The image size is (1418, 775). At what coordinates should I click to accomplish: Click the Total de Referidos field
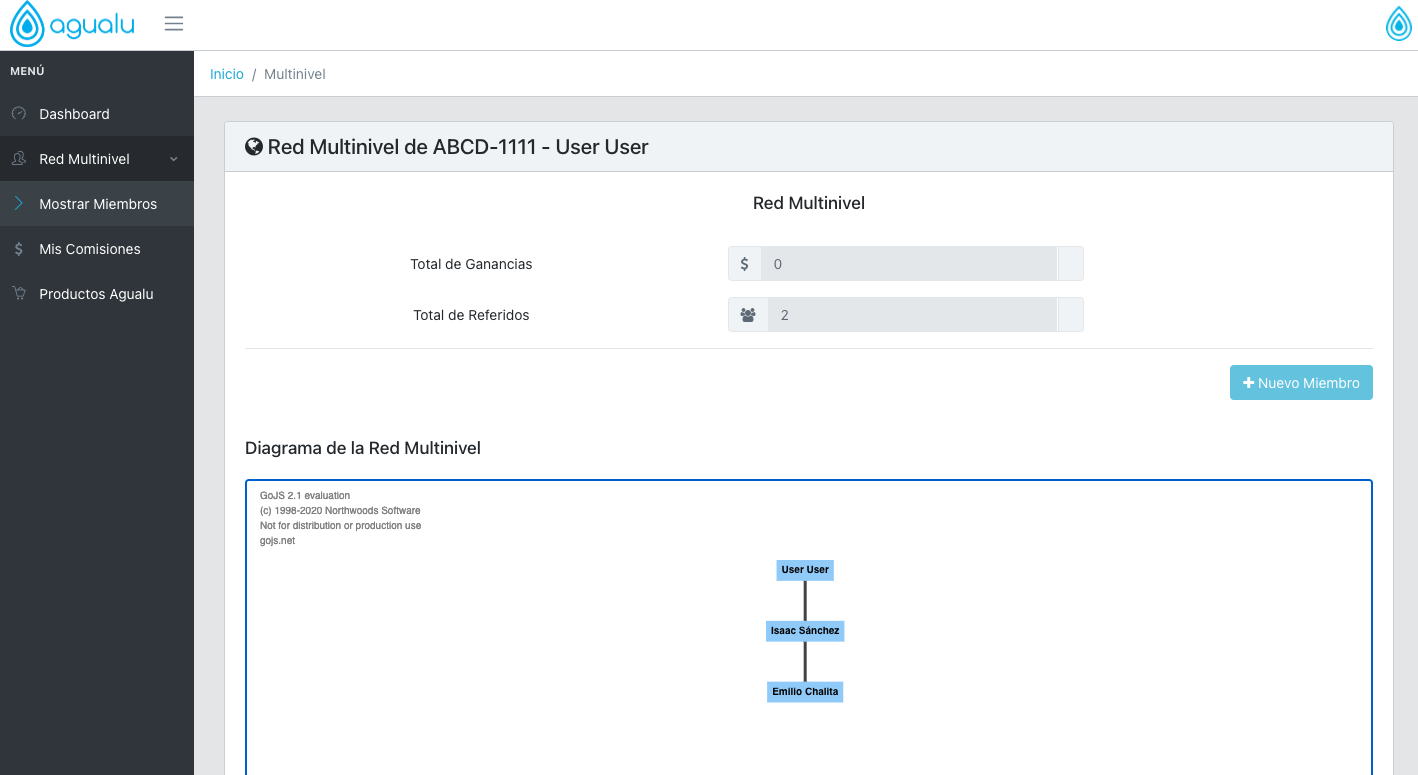(912, 315)
